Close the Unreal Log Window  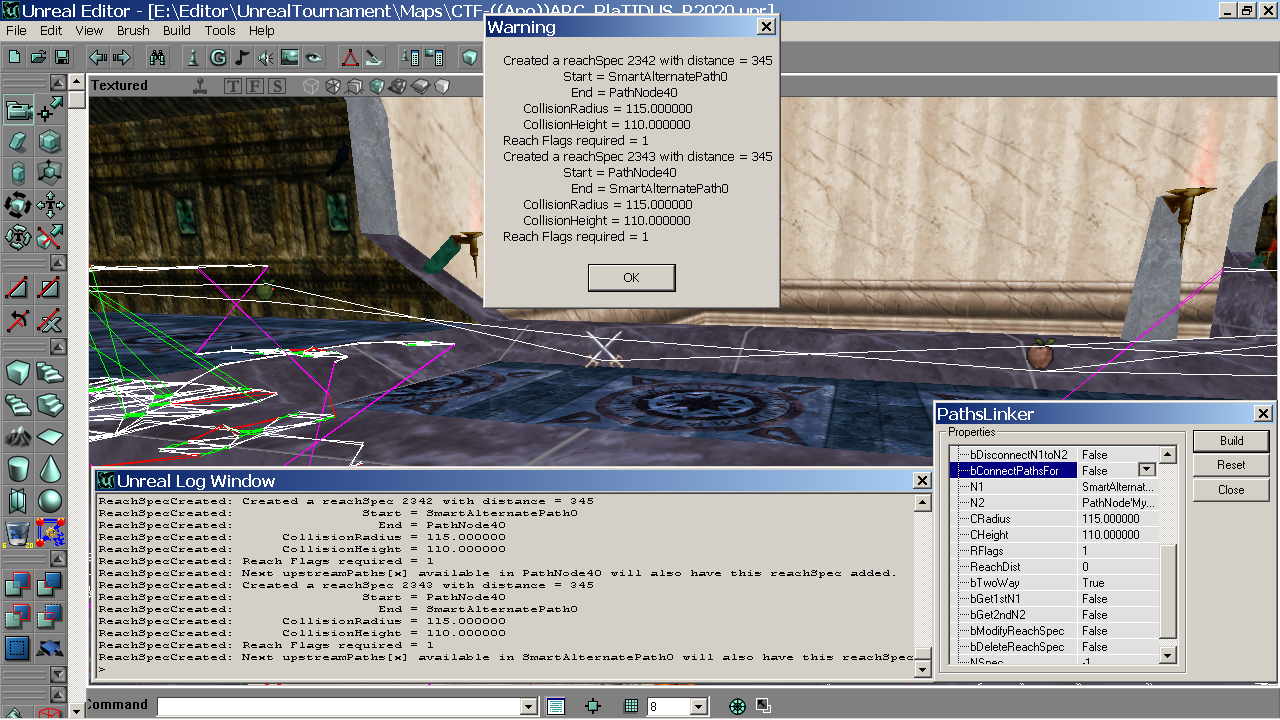[923, 481]
